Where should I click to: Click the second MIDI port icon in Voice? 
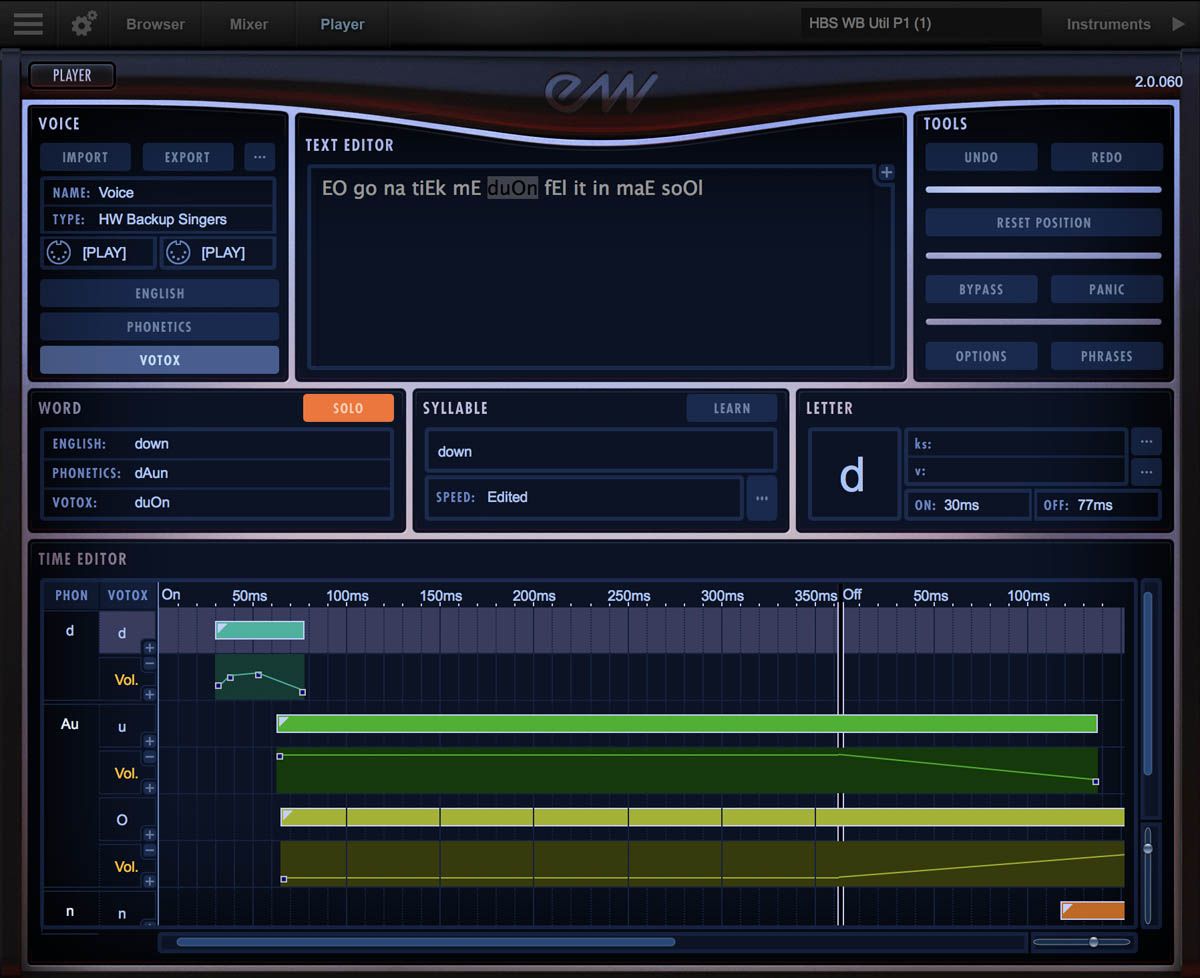(178, 253)
